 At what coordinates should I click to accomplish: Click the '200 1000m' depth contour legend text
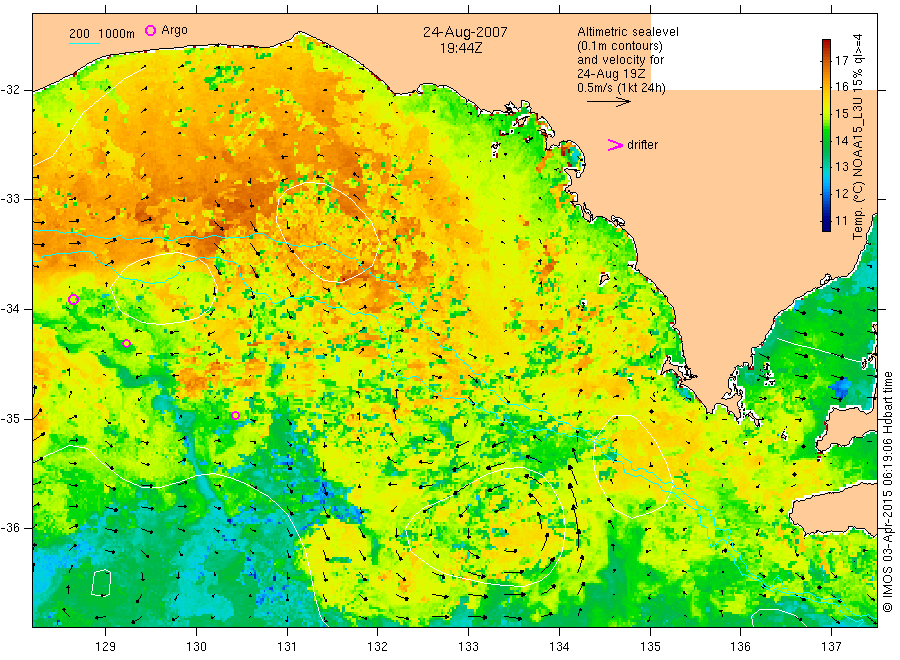[x=102, y=33]
